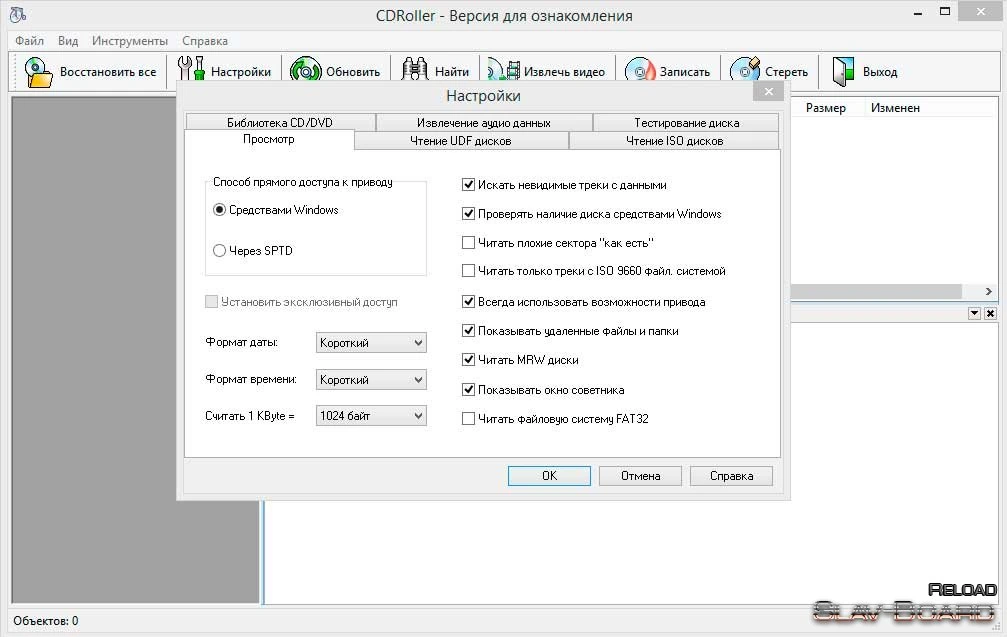Click the Стереть erase disc icon
The width and height of the screenshot is (1007, 637).
pyautogui.click(x=745, y=69)
